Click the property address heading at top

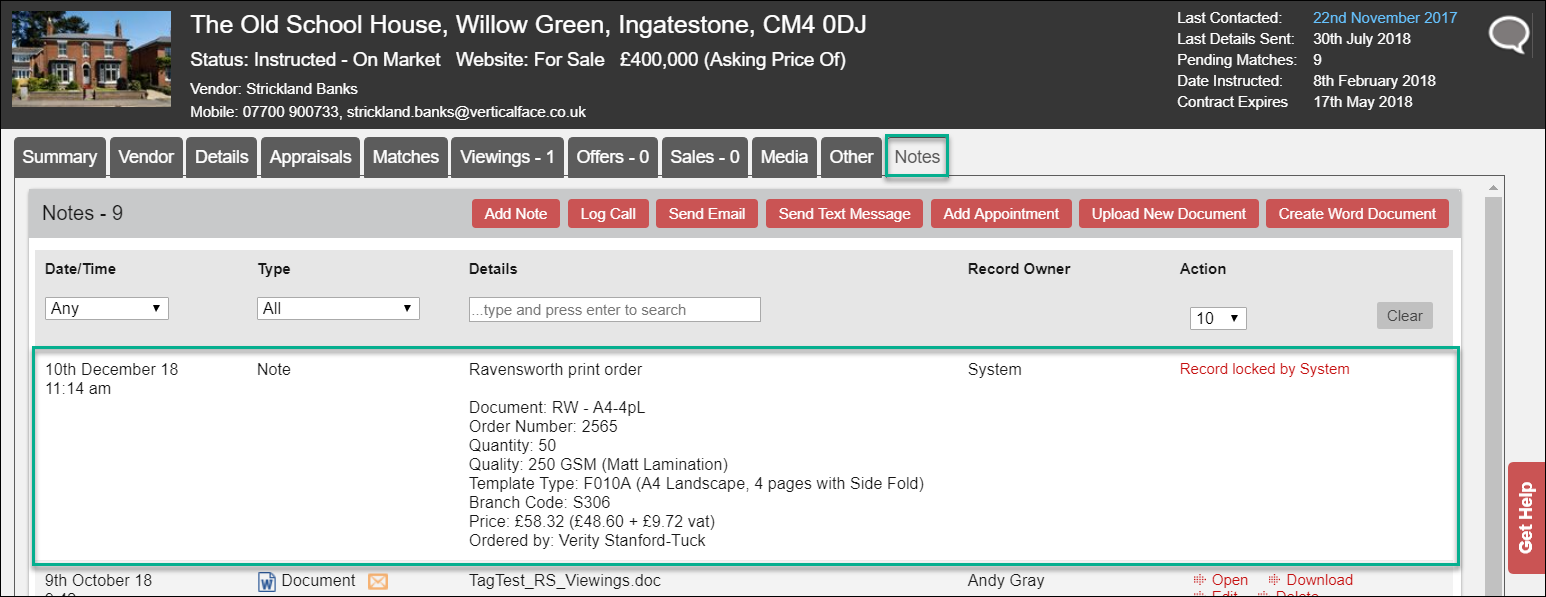[529, 25]
